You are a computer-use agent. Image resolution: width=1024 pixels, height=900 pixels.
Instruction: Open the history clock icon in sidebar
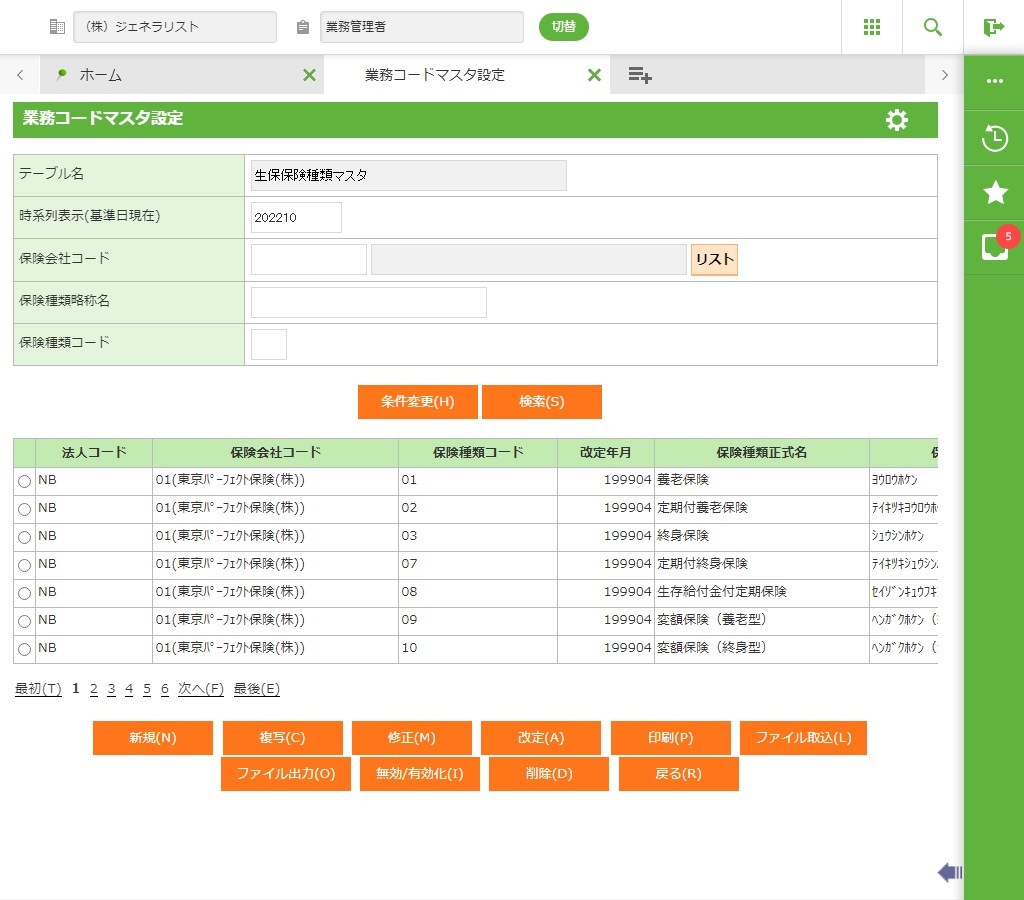[994, 138]
